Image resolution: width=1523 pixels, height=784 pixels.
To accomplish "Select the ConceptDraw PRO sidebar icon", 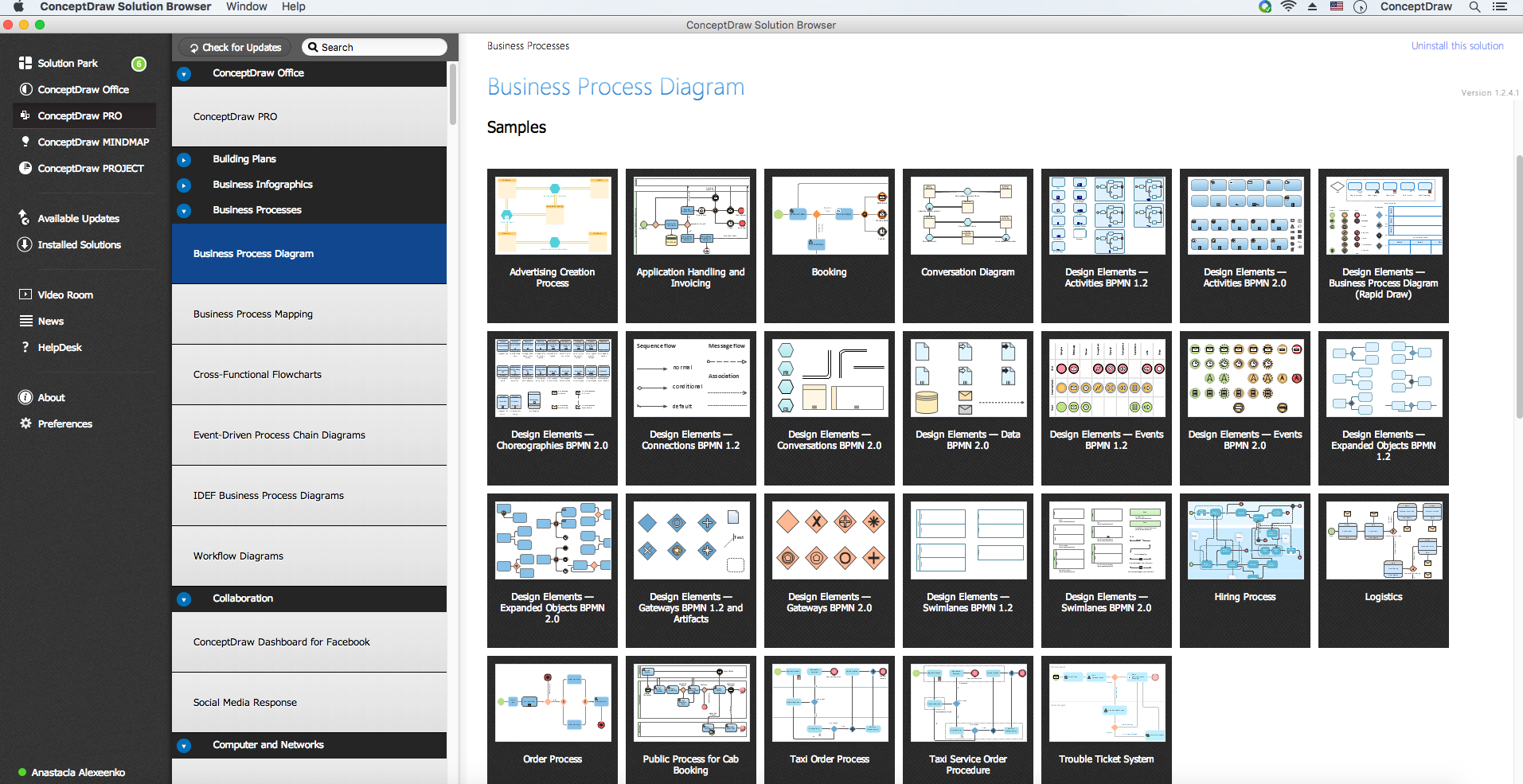I will point(25,115).
